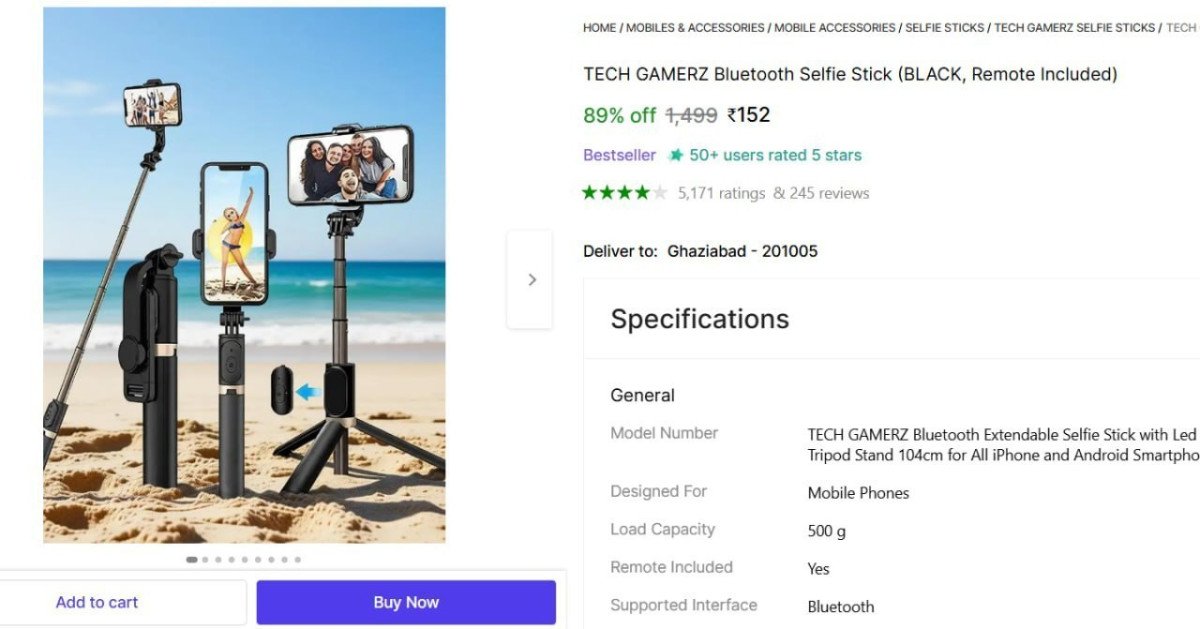
Task: Select the third carousel indicator dot
Action: coord(217,559)
